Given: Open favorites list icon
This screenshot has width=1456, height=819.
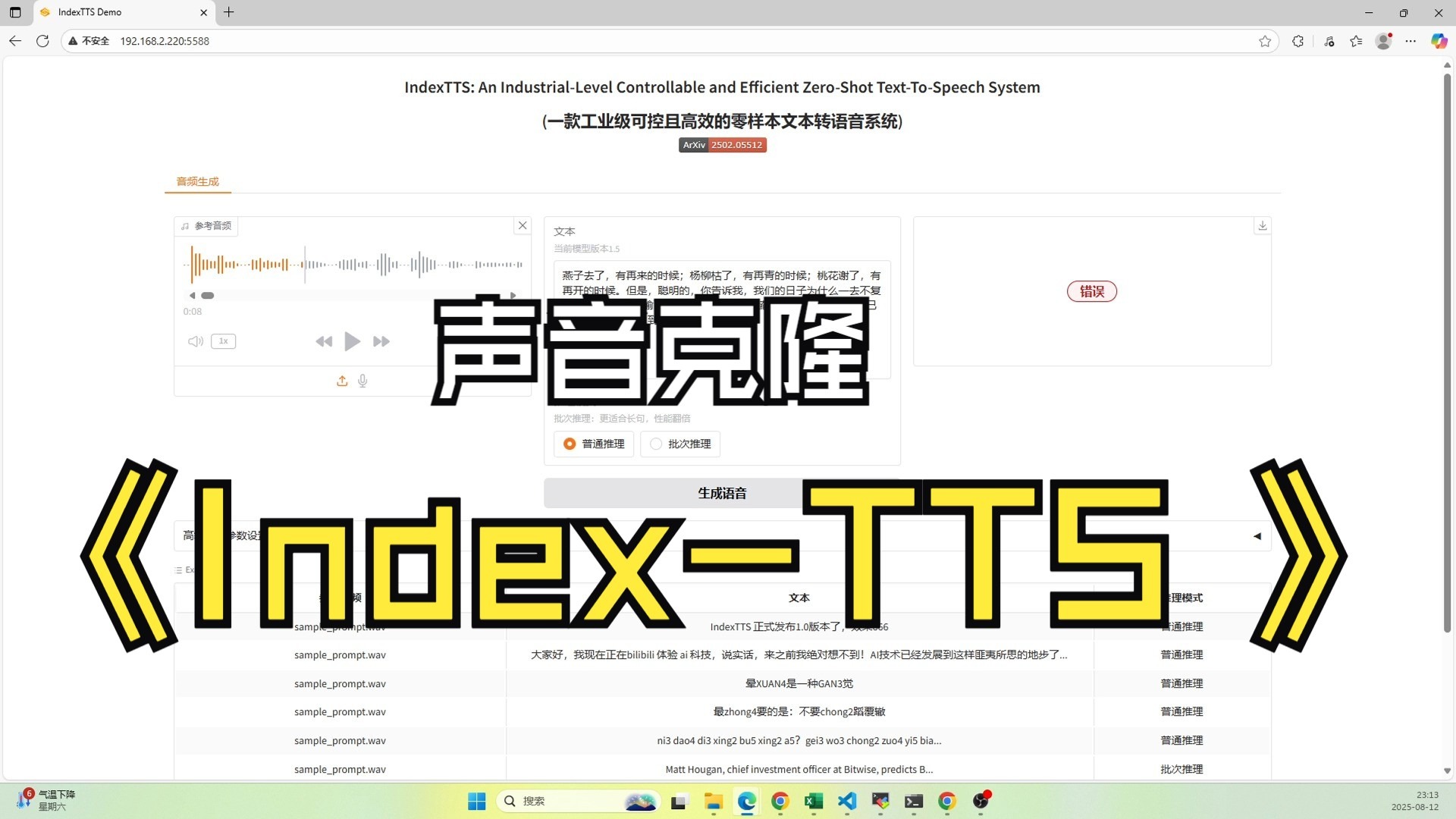Looking at the screenshot, I should [x=1356, y=41].
